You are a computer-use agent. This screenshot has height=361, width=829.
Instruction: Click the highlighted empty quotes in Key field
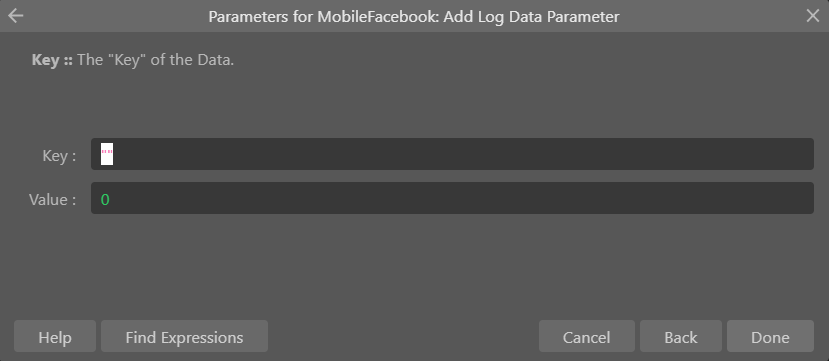pos(107,154)
